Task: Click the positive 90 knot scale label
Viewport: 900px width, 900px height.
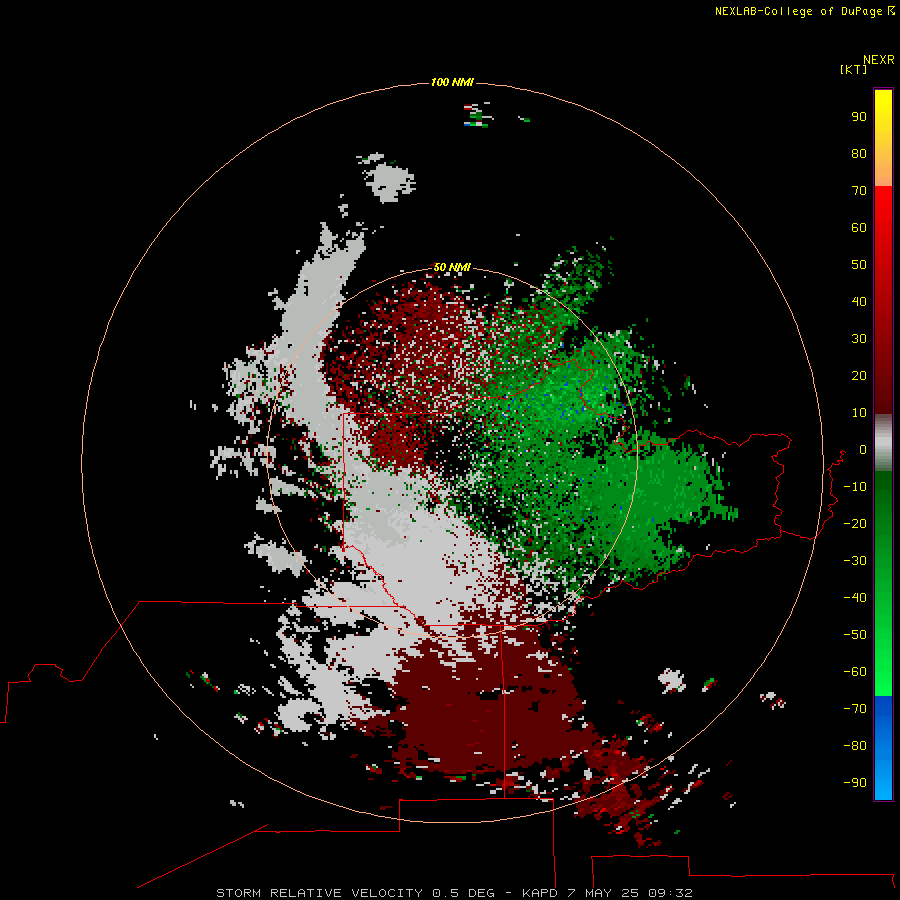Action: [859, 117]
